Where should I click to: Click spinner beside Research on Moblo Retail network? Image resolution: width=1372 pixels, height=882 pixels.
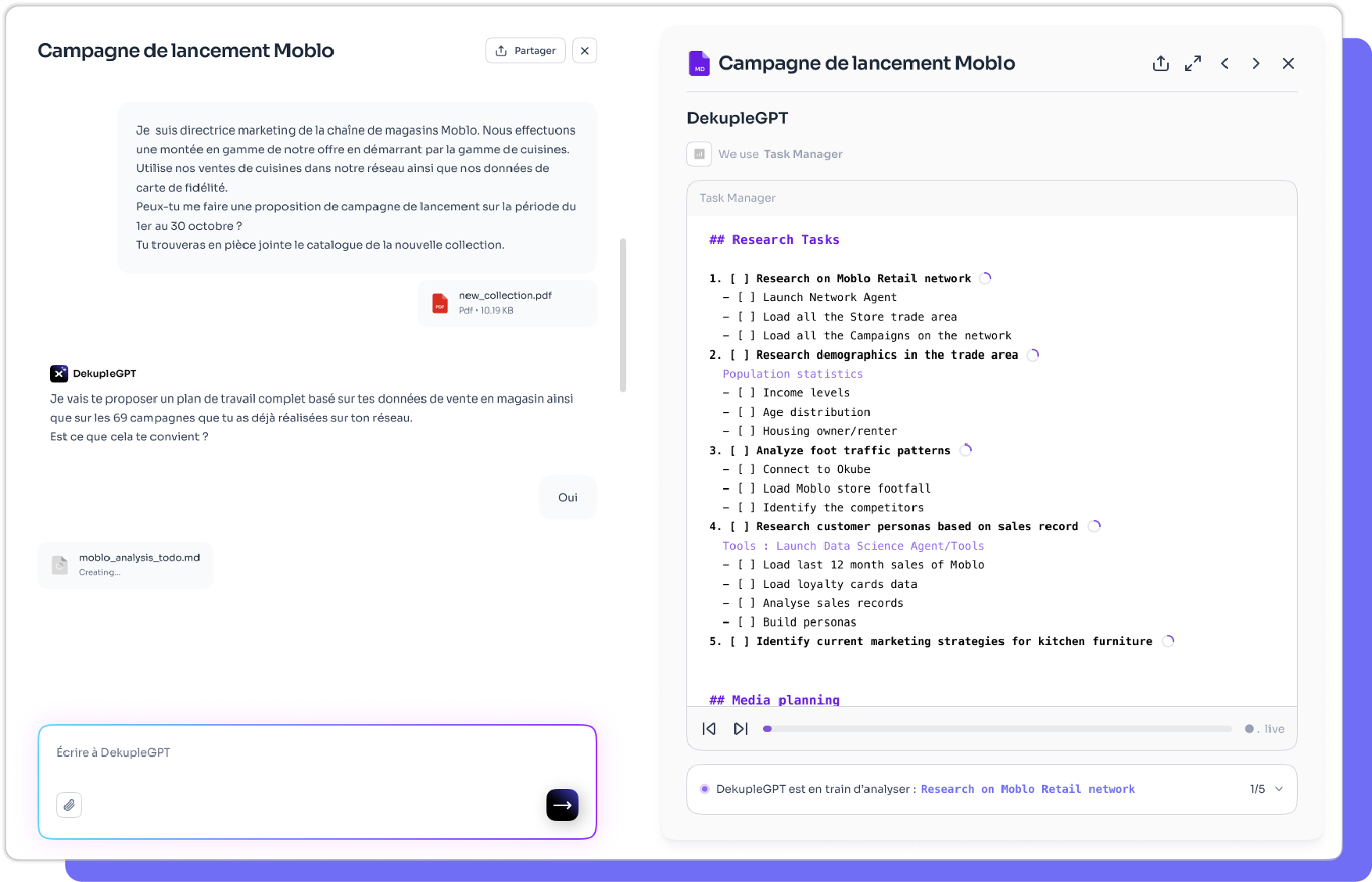(986, 278)
